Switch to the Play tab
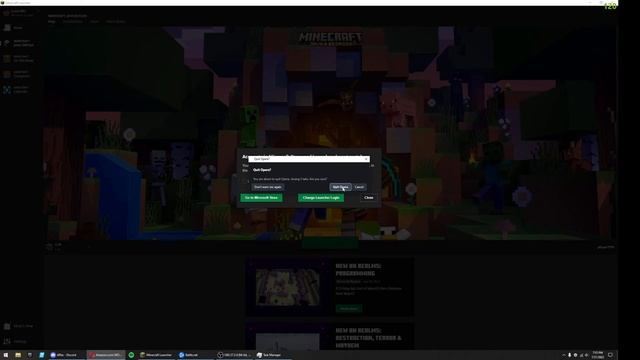Viewport: 640px width, 360px height. (51, 22)
